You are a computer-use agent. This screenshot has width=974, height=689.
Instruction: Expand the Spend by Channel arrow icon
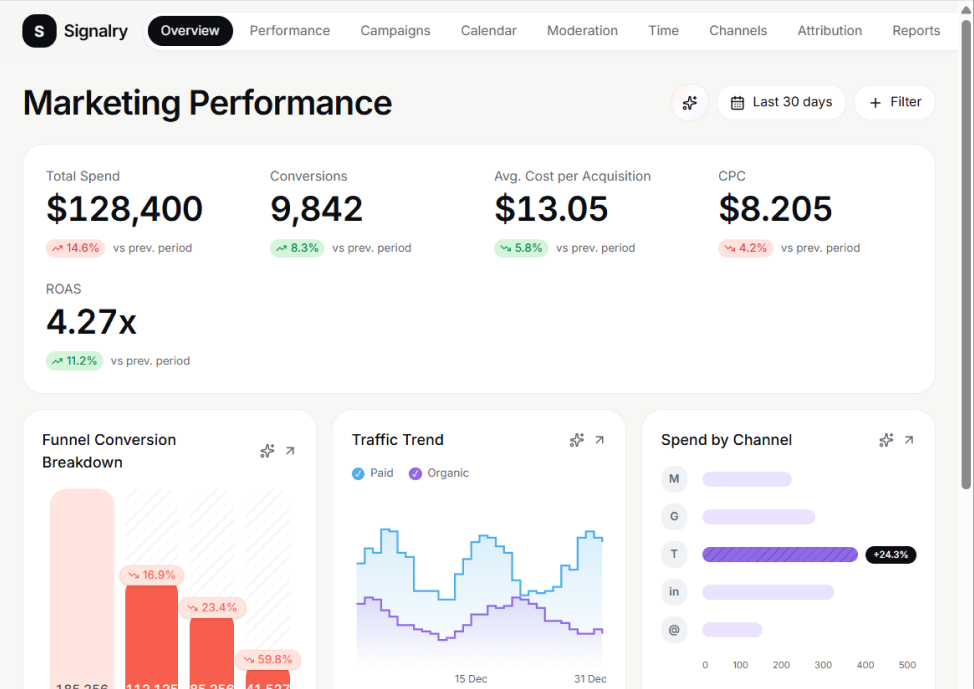[909, 440]
